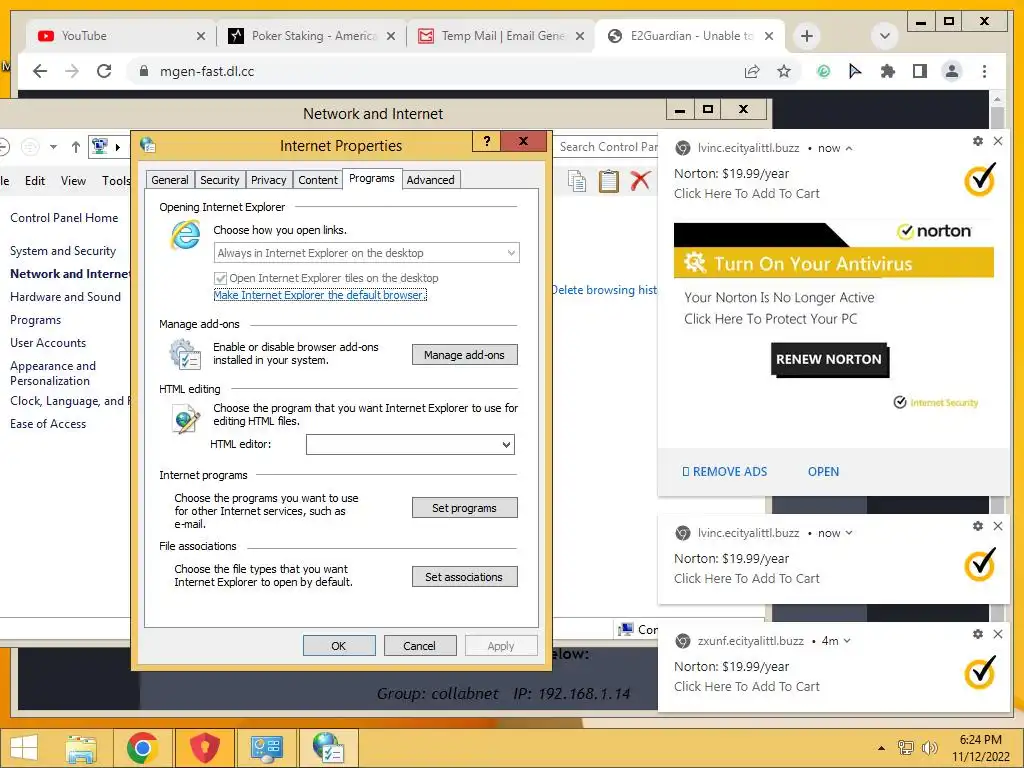The image size is (1024, 768).
Task: Toggle Chrome side panel icon
Action: coord(920,71)
